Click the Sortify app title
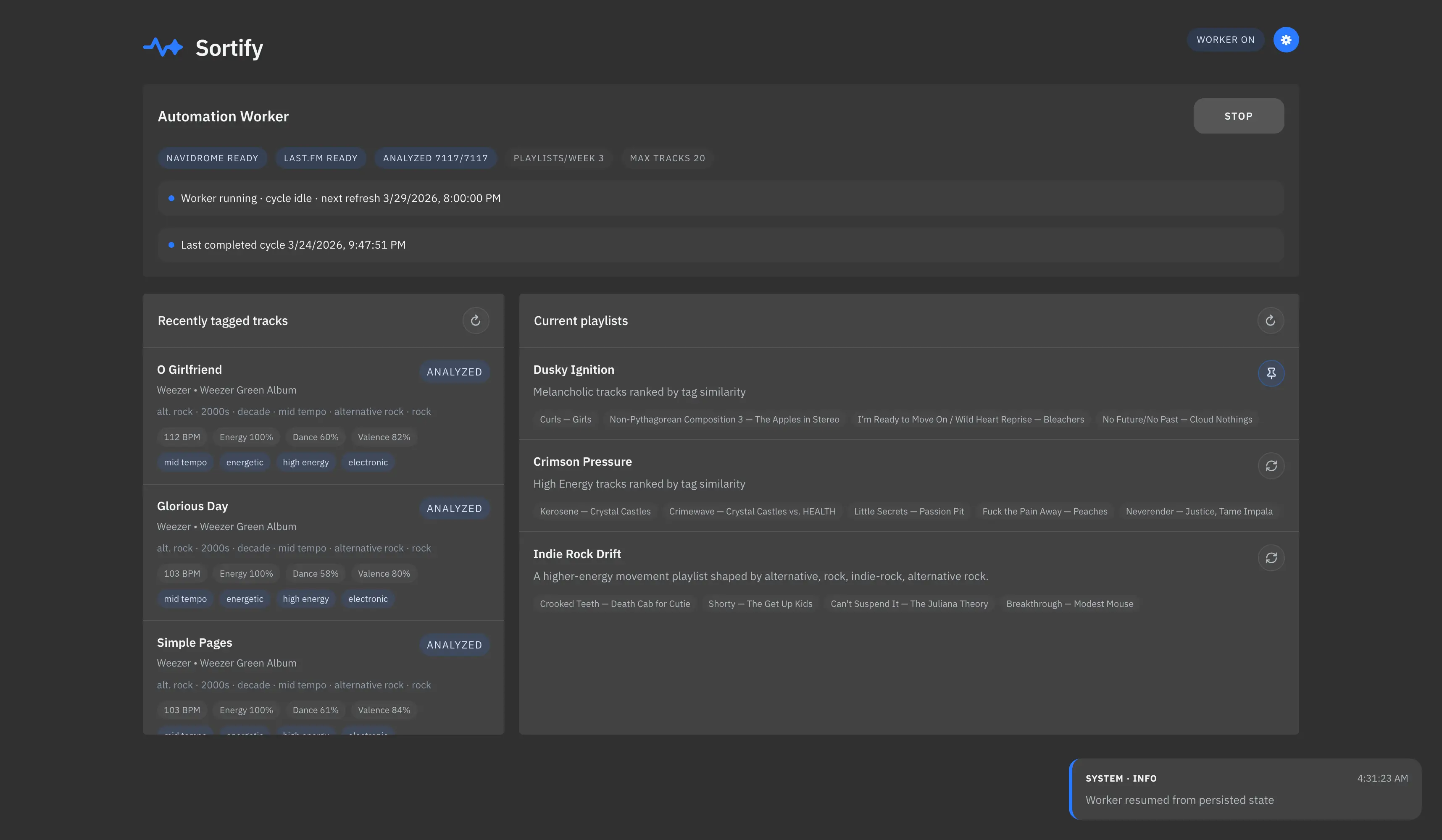 [x=229, y=47]
